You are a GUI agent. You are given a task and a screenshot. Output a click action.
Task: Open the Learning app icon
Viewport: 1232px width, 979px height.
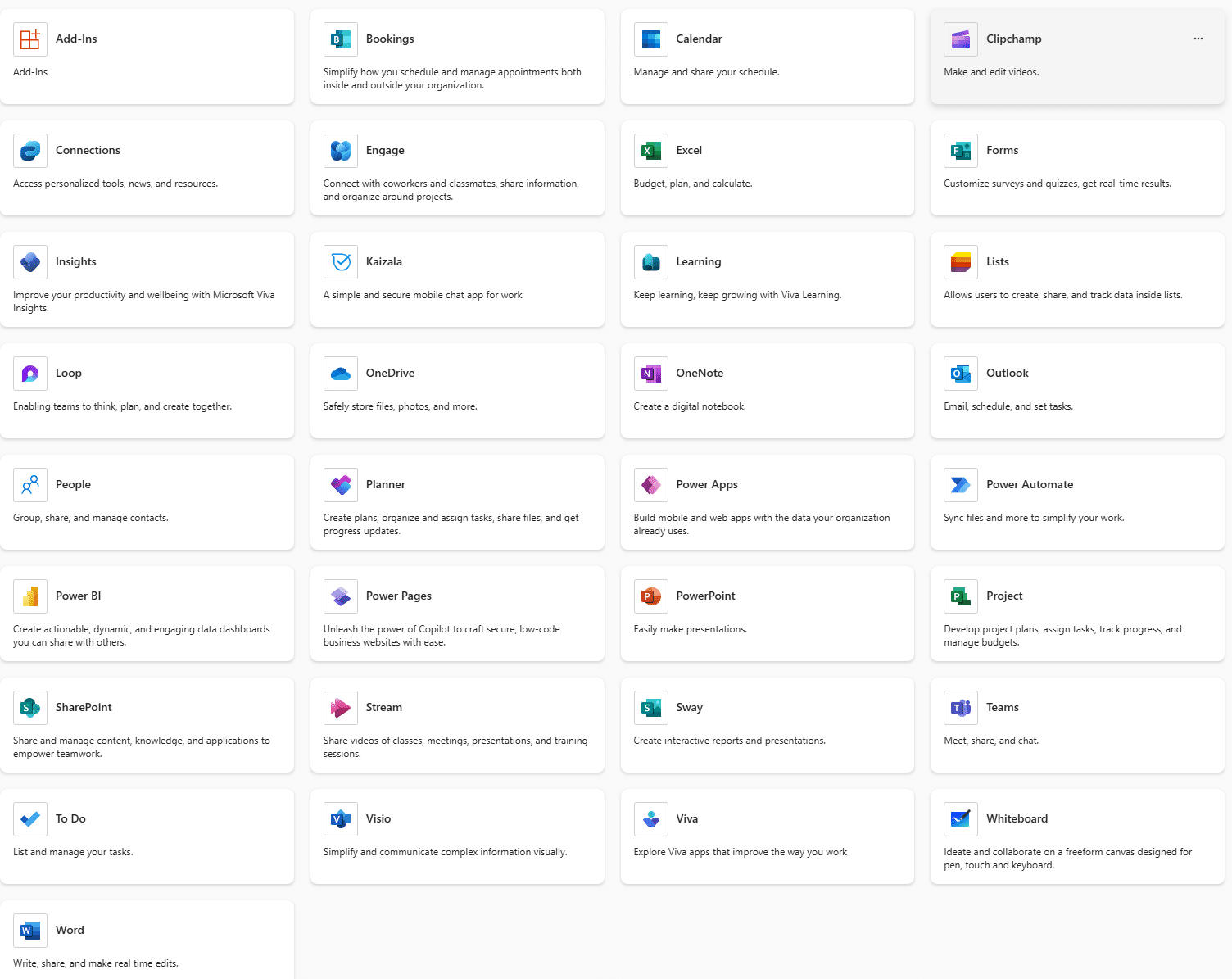pos(651,262)
